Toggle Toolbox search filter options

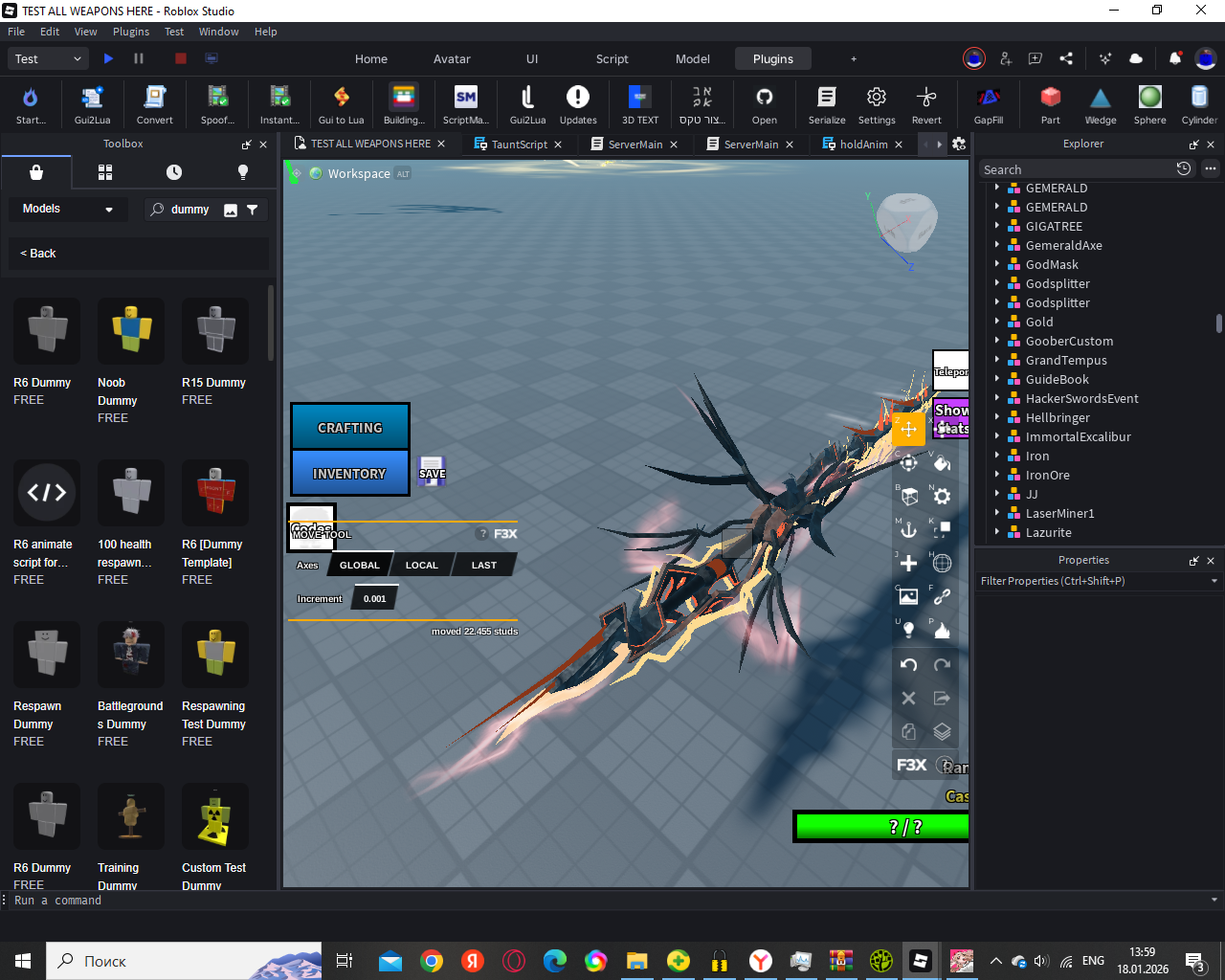[253, 210]
